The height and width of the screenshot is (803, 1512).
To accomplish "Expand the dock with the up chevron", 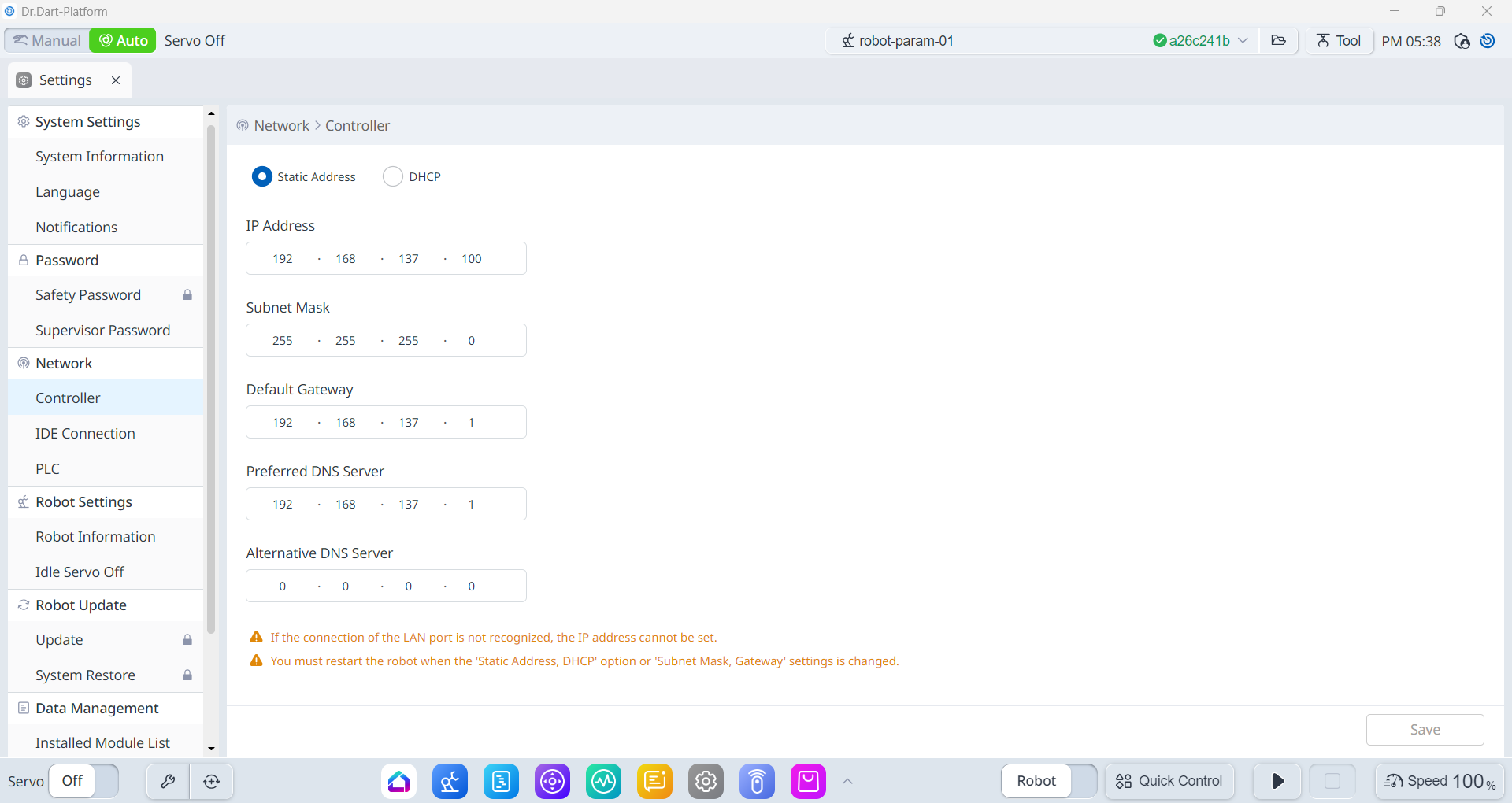I will coord(847,781).
